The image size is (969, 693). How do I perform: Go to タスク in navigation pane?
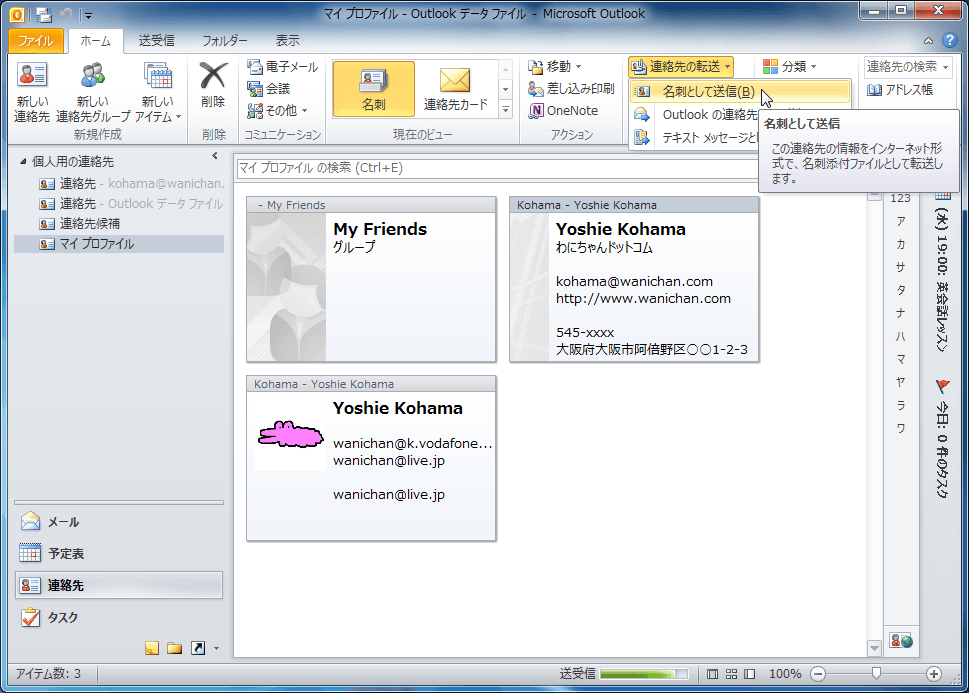119,617
